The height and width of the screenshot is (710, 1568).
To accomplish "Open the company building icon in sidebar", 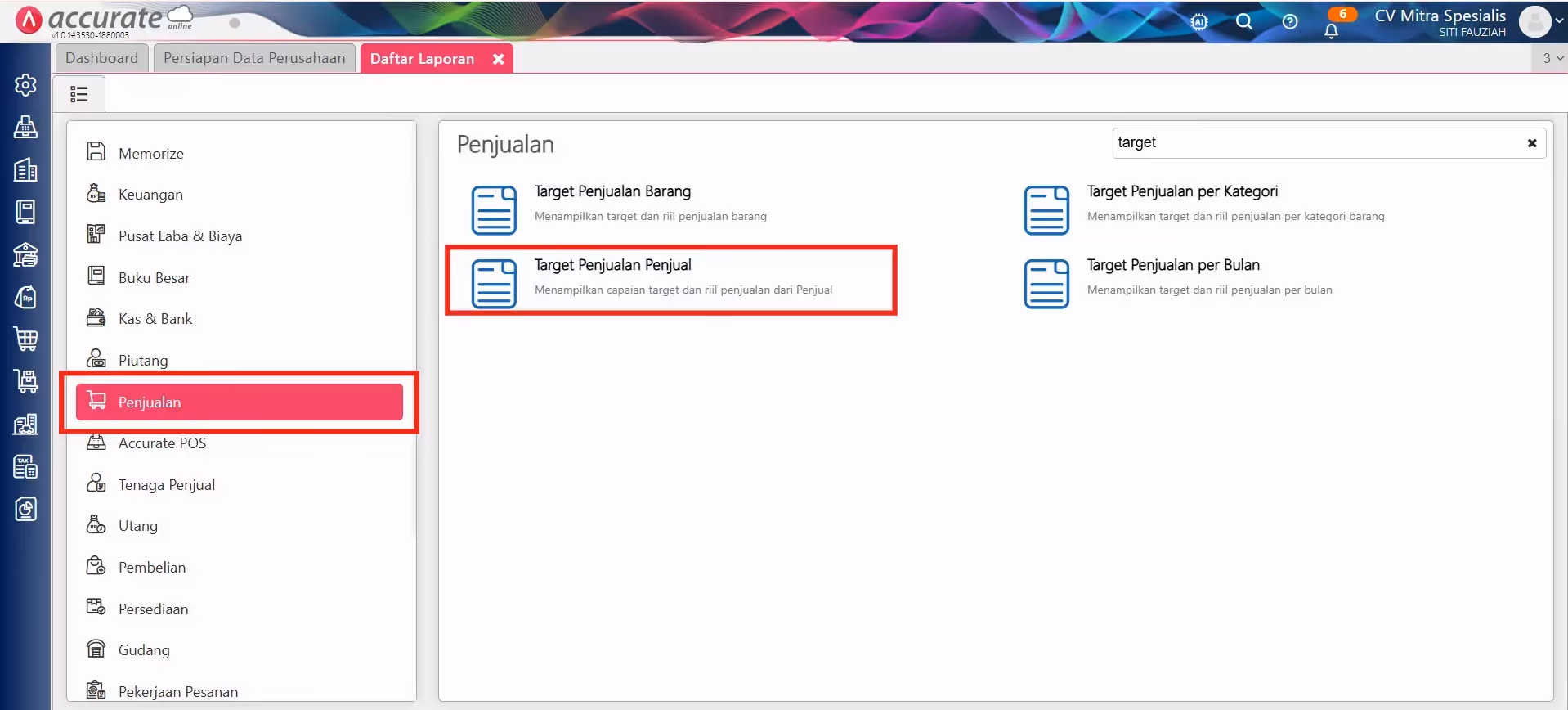I will [x=25, y=169].
